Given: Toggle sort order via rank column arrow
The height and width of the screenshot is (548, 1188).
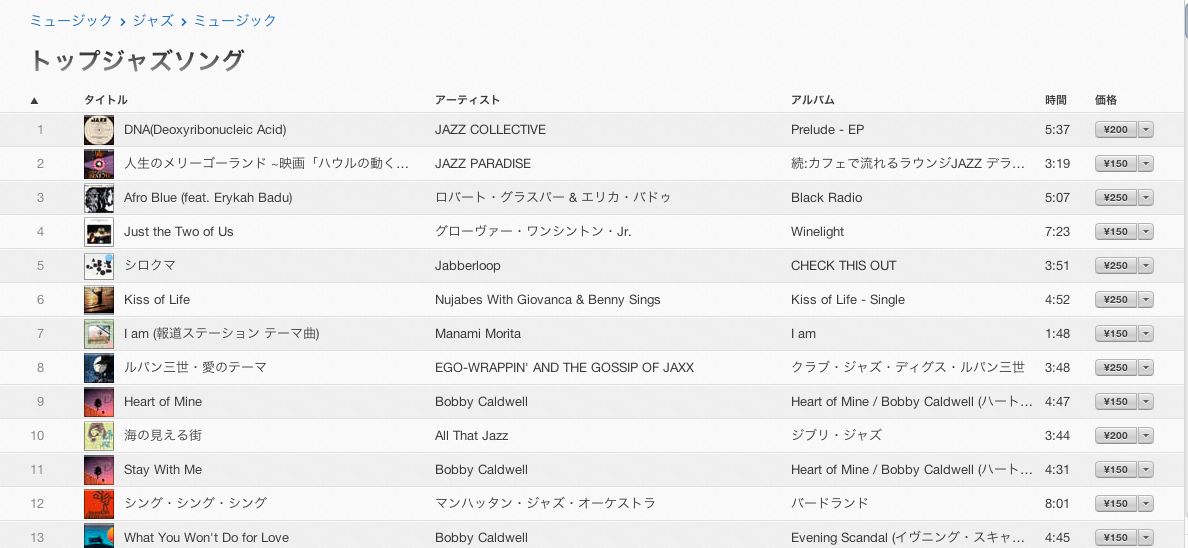Looking at the screenshot, I should pos(34,100).
